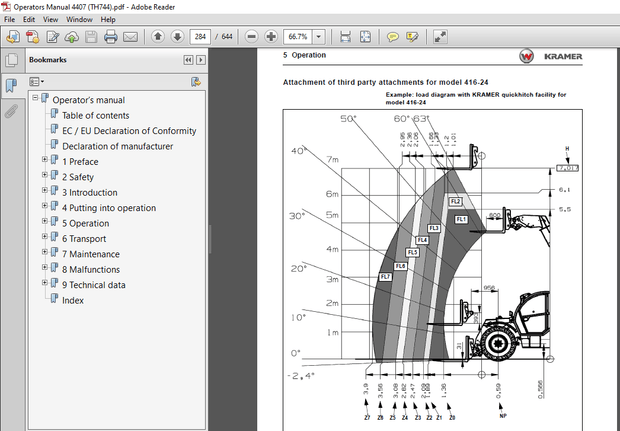Click the Find current bookmark icon
620x431 pixels.
coord(196,82)
